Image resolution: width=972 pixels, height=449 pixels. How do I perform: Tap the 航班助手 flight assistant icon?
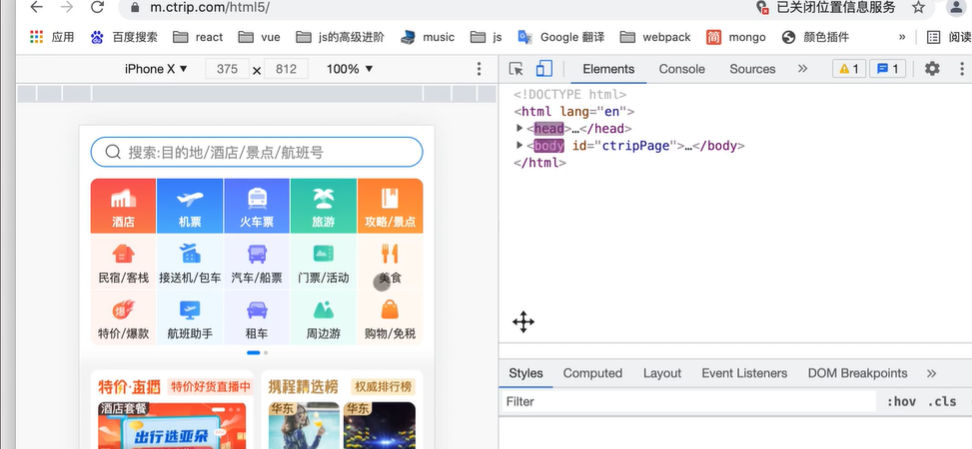point(190,318)
